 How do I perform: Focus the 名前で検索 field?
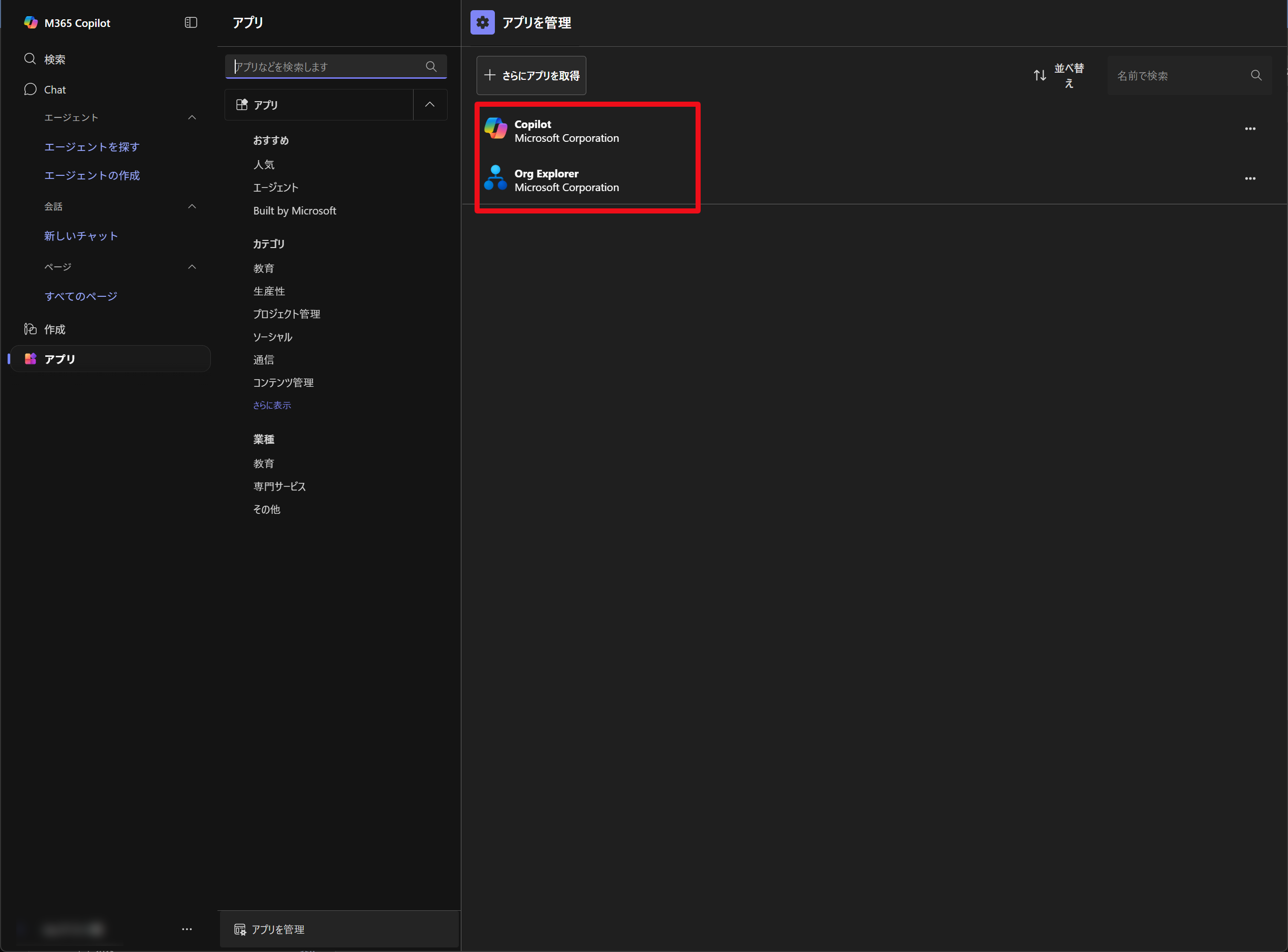point(1189,76)
